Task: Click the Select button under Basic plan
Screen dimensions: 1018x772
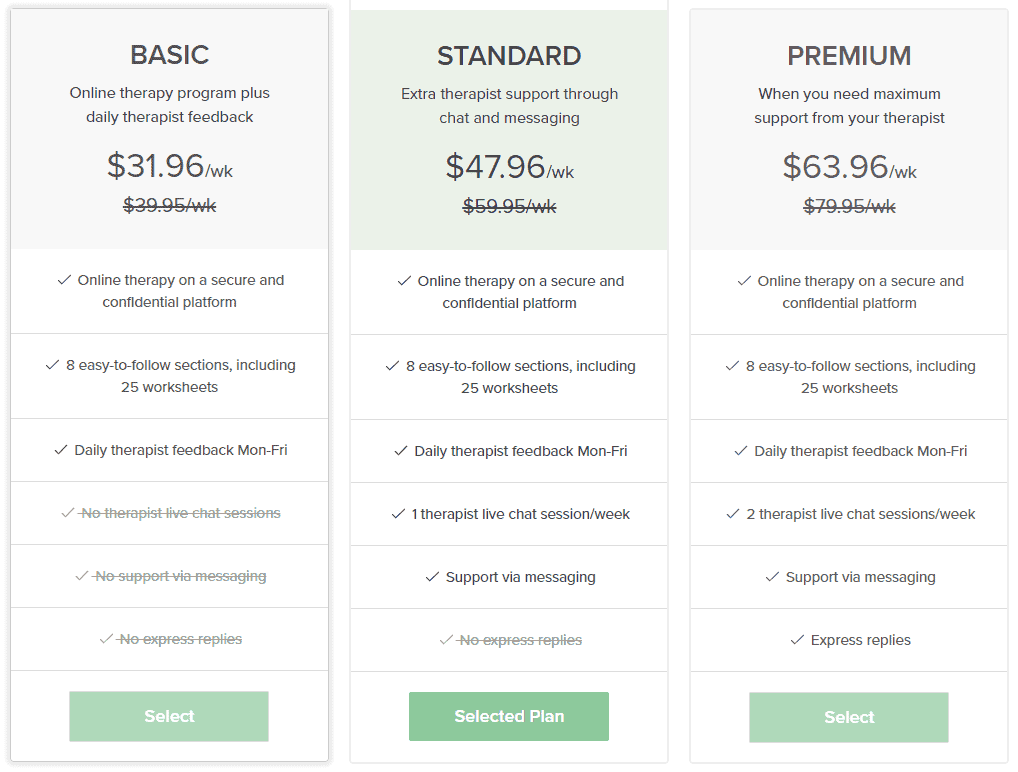Action: pyautogui.click(x=169, y=716)
